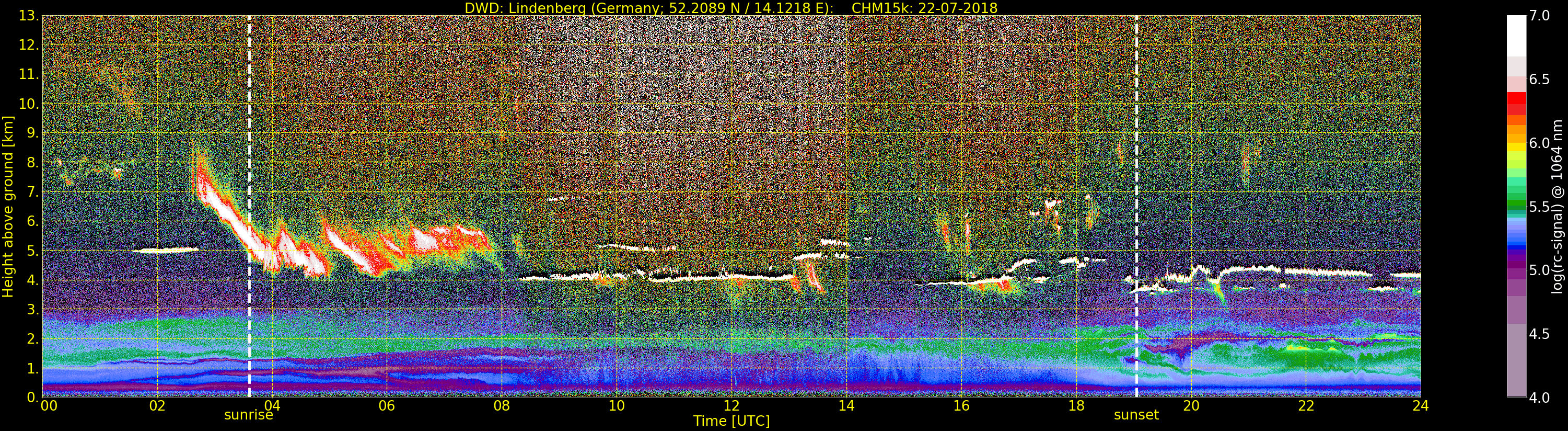The image size is (1568, 431).
Task: Select the "sunset" label below the time axis
Action: [1136, 415]
